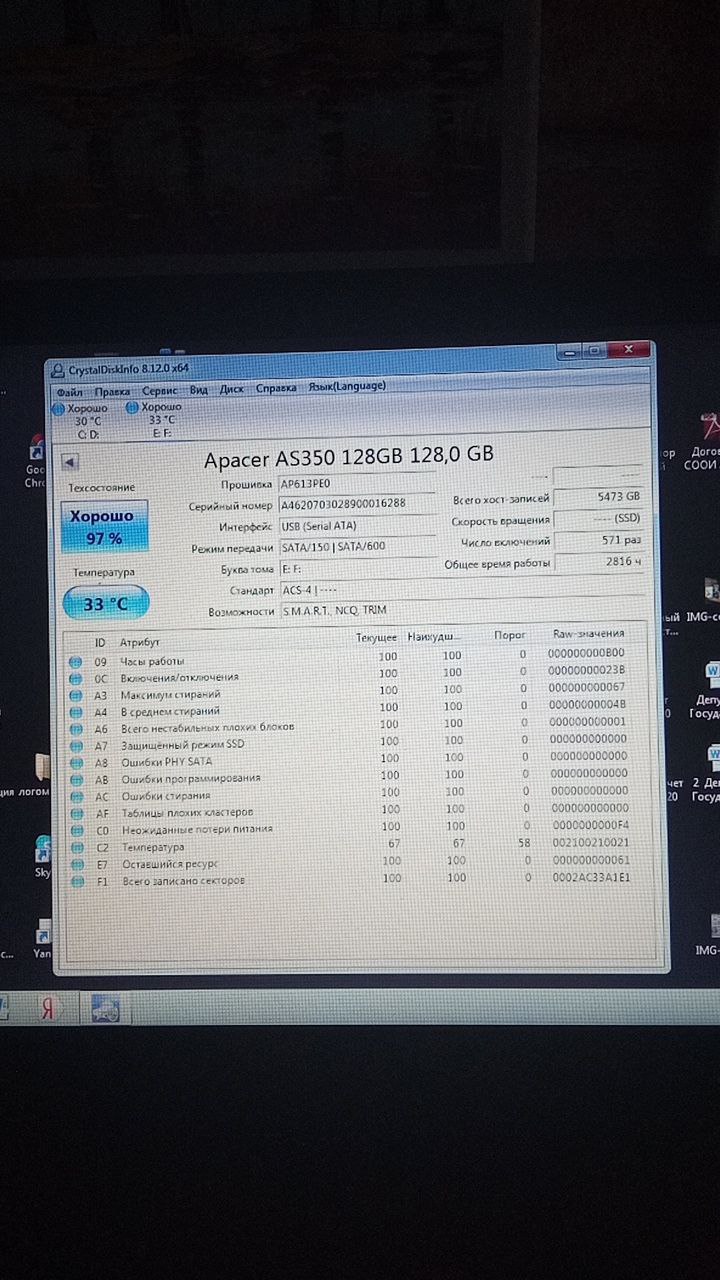Click the Оставшийся ресурс attribute name
720x1280 pixels.
pyautogui.click(x=169, y=863)
